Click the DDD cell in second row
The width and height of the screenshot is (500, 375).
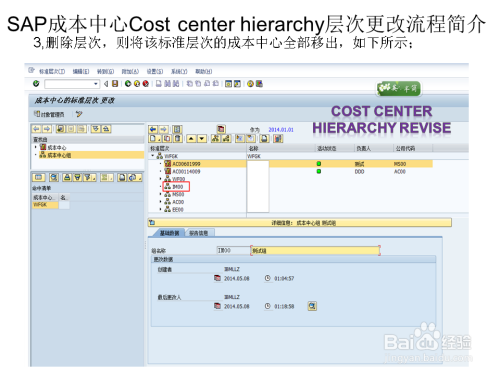coord(359,171)
